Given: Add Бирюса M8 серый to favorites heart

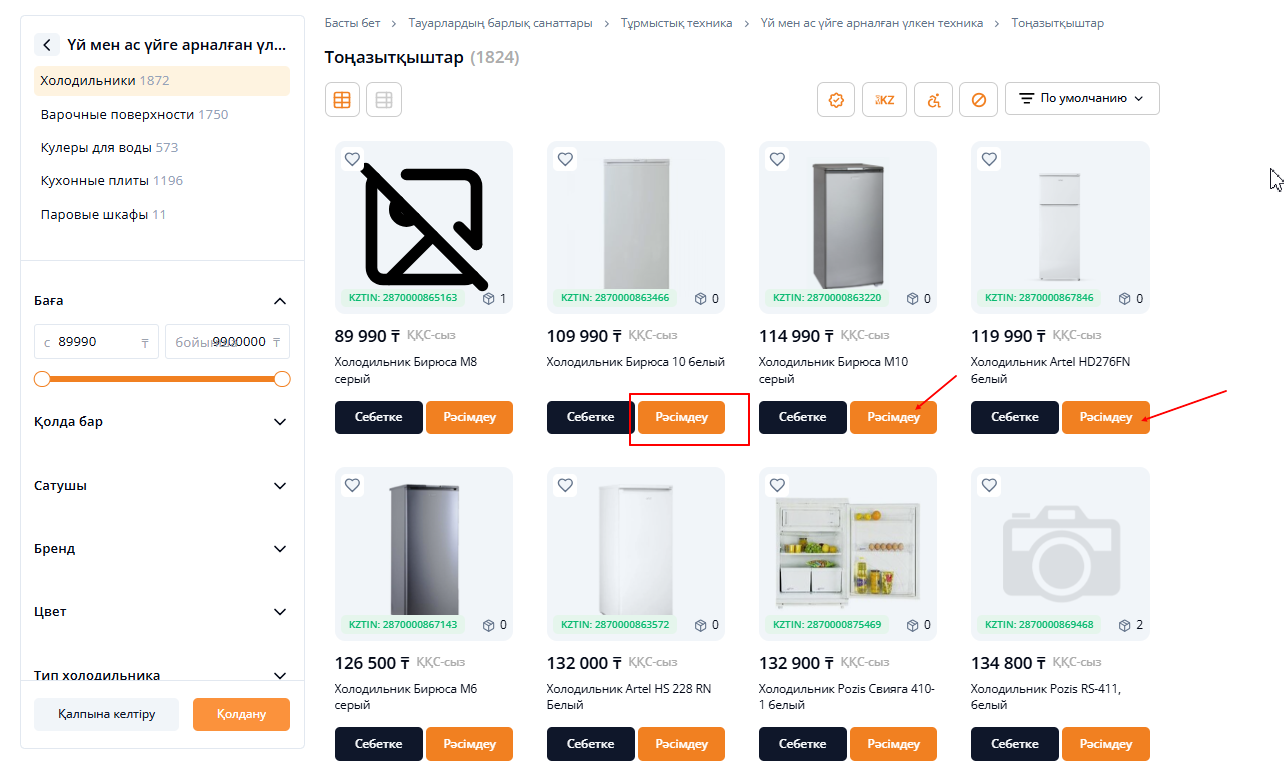Looking at the screenshot, I should 352,158.
